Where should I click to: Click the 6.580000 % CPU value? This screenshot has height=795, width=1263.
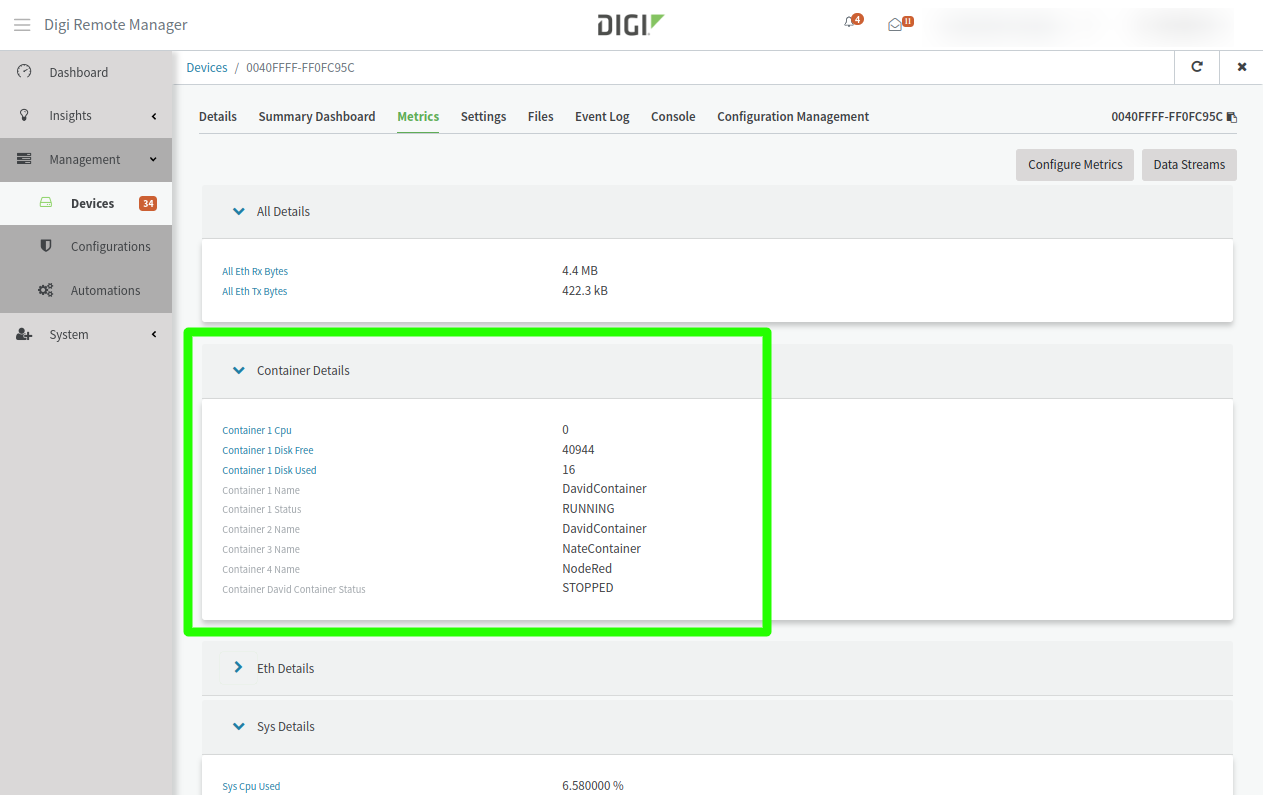point(593,785)
